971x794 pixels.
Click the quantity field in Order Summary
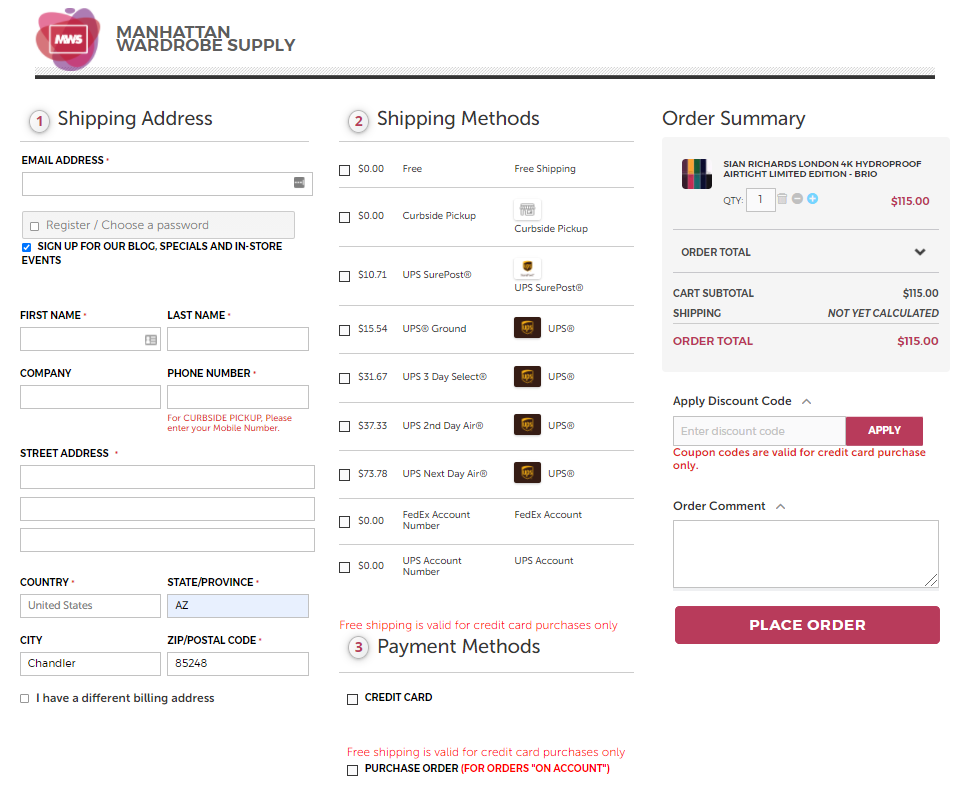pos(760,199)
